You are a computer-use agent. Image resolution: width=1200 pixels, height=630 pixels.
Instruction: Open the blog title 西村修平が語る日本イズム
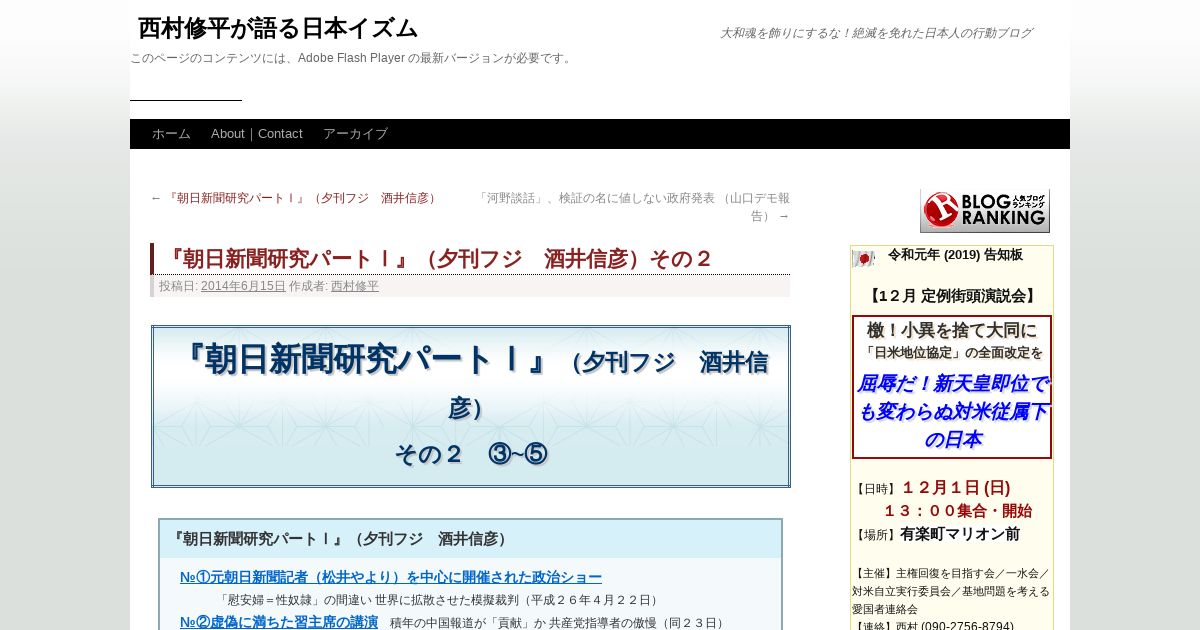pyautogui.click(x=278, y=28)
